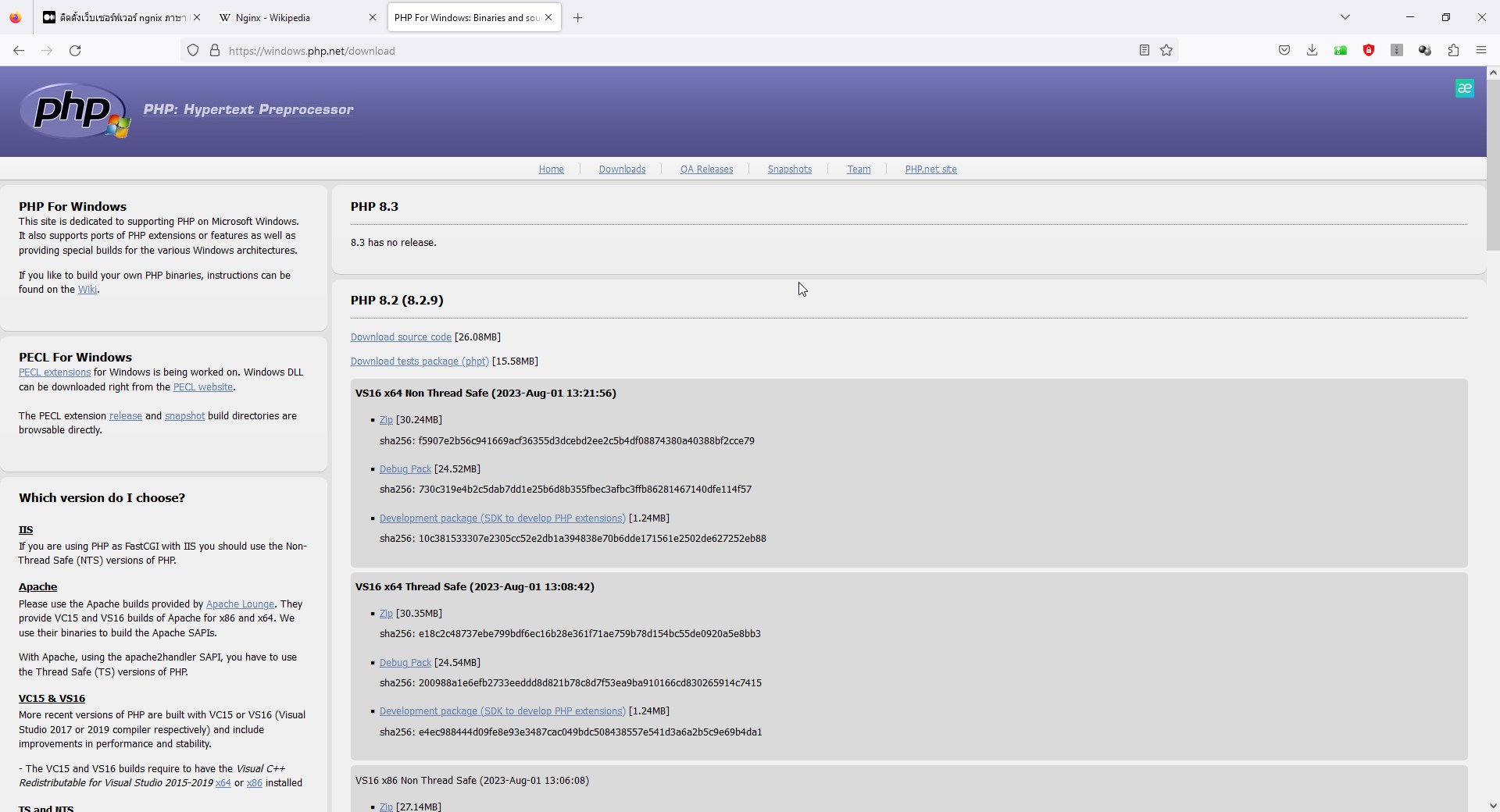Close the PHP For Windows tab
This screenshot has width=1500, height=812.
(548, 17)
